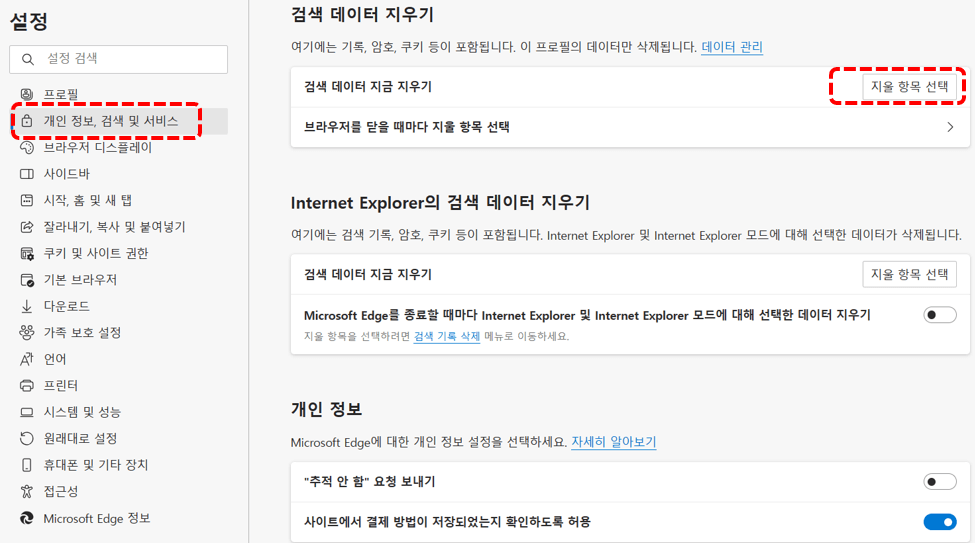
Task: Click the 시스템 및 성능 laptop icon
Action: tap(27, 412)
